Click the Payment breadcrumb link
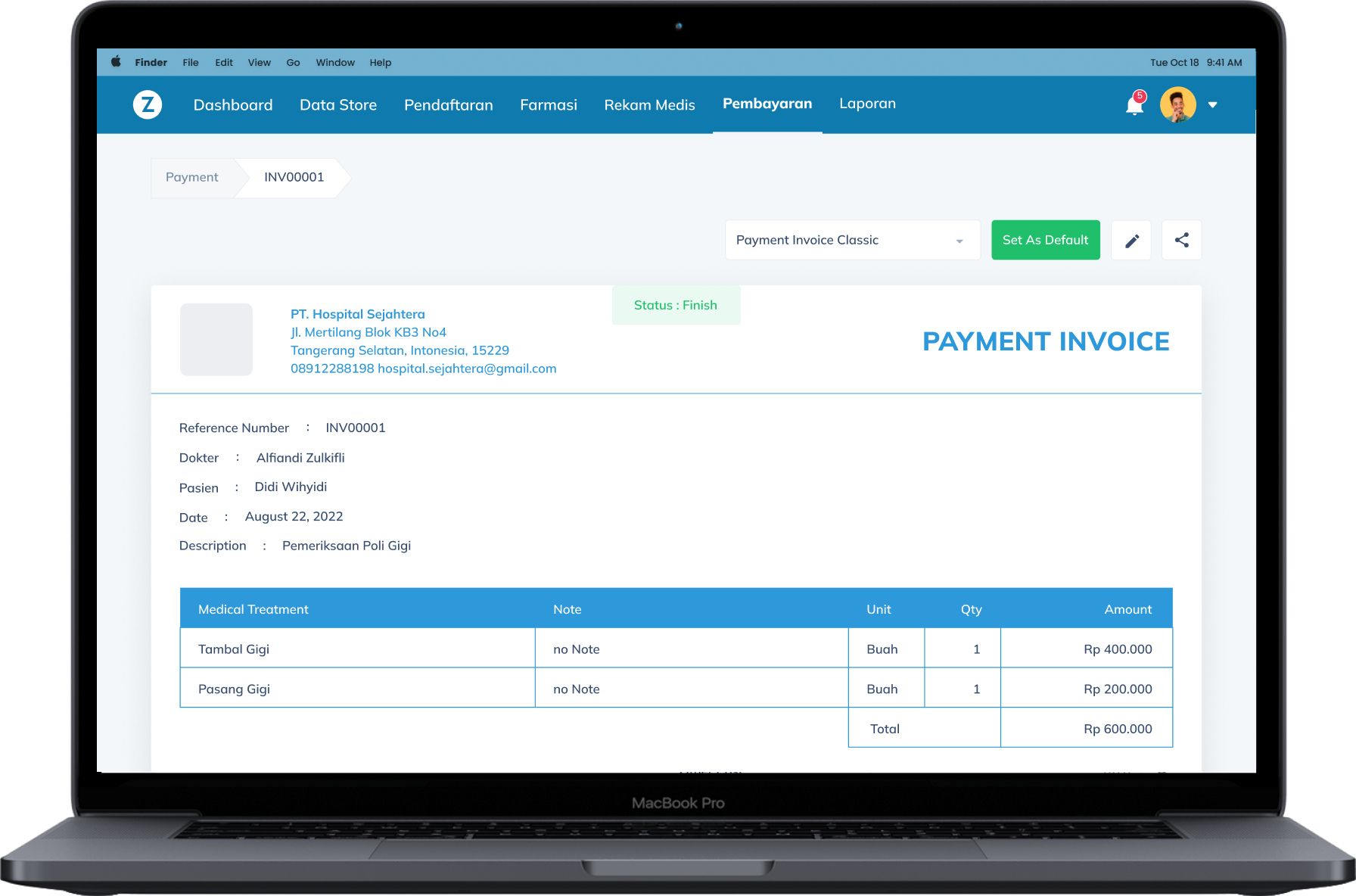1356x896 pixels. [191, 177]
